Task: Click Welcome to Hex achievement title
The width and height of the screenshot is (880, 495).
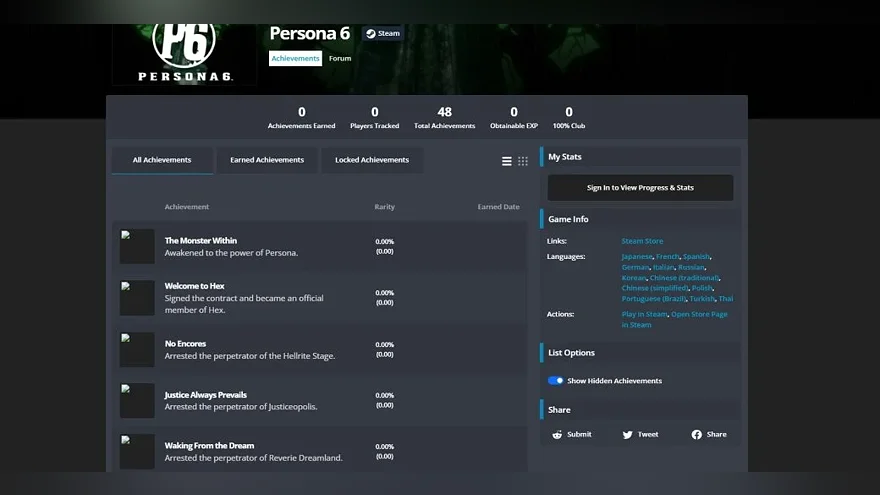Action: (x=194, y=286)
